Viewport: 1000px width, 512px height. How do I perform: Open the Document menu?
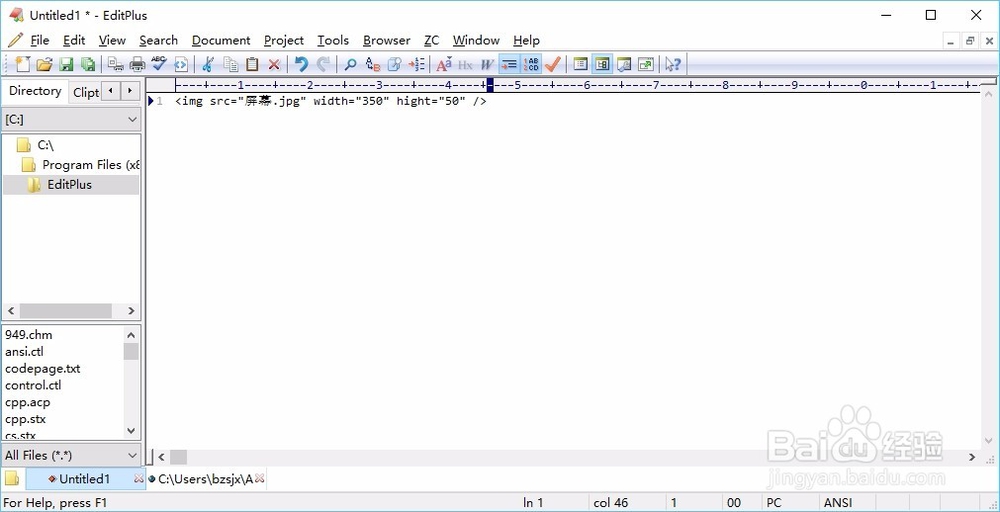tap(221, 40)
